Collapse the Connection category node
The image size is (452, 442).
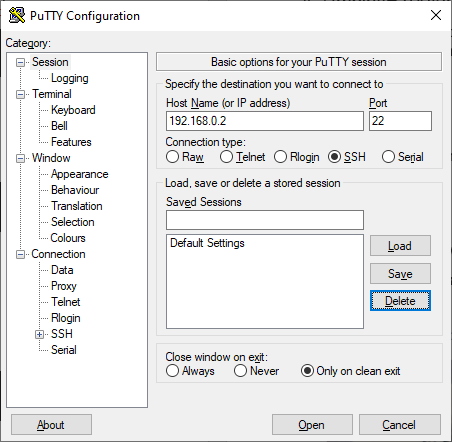(21, 254)
